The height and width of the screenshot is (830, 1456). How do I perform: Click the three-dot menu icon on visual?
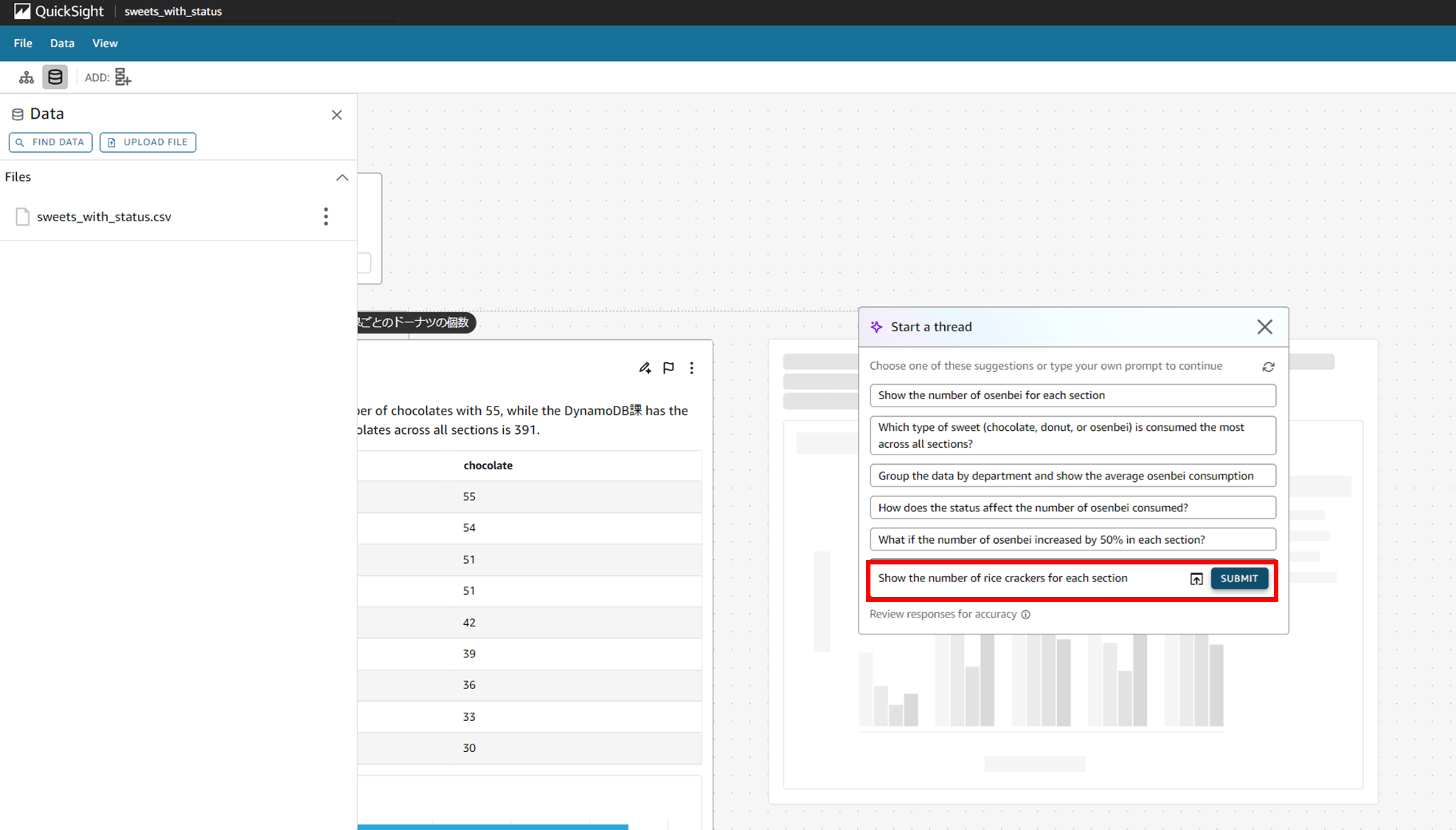(692, 367)
